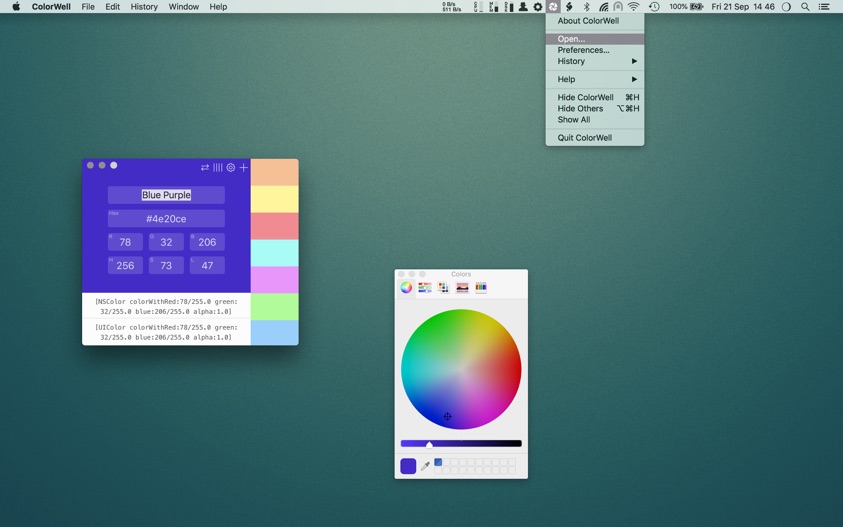Select the light blue color swatch
The image size is (843, 527).
(x=275, y=333)
